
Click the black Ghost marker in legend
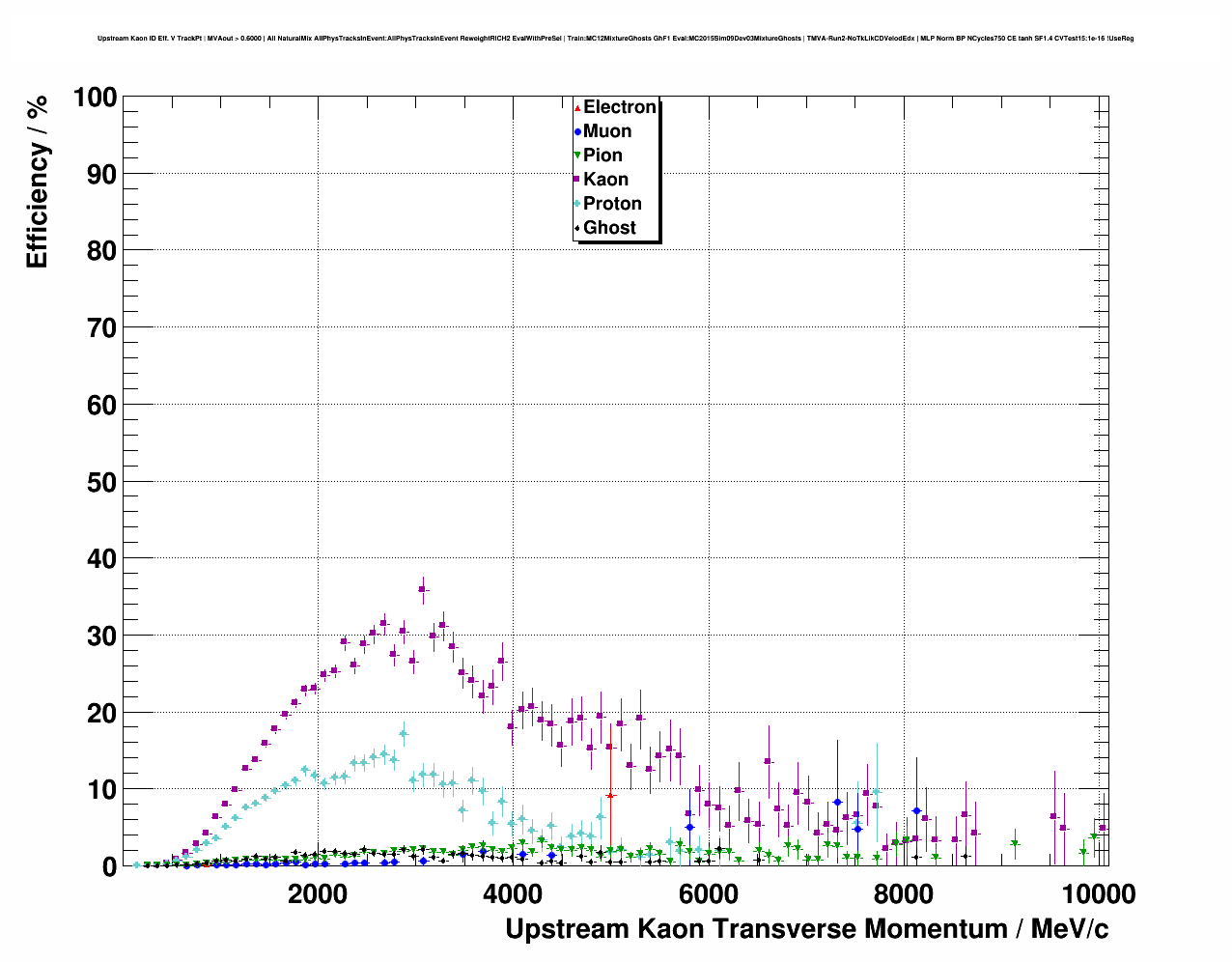point(577,228)
